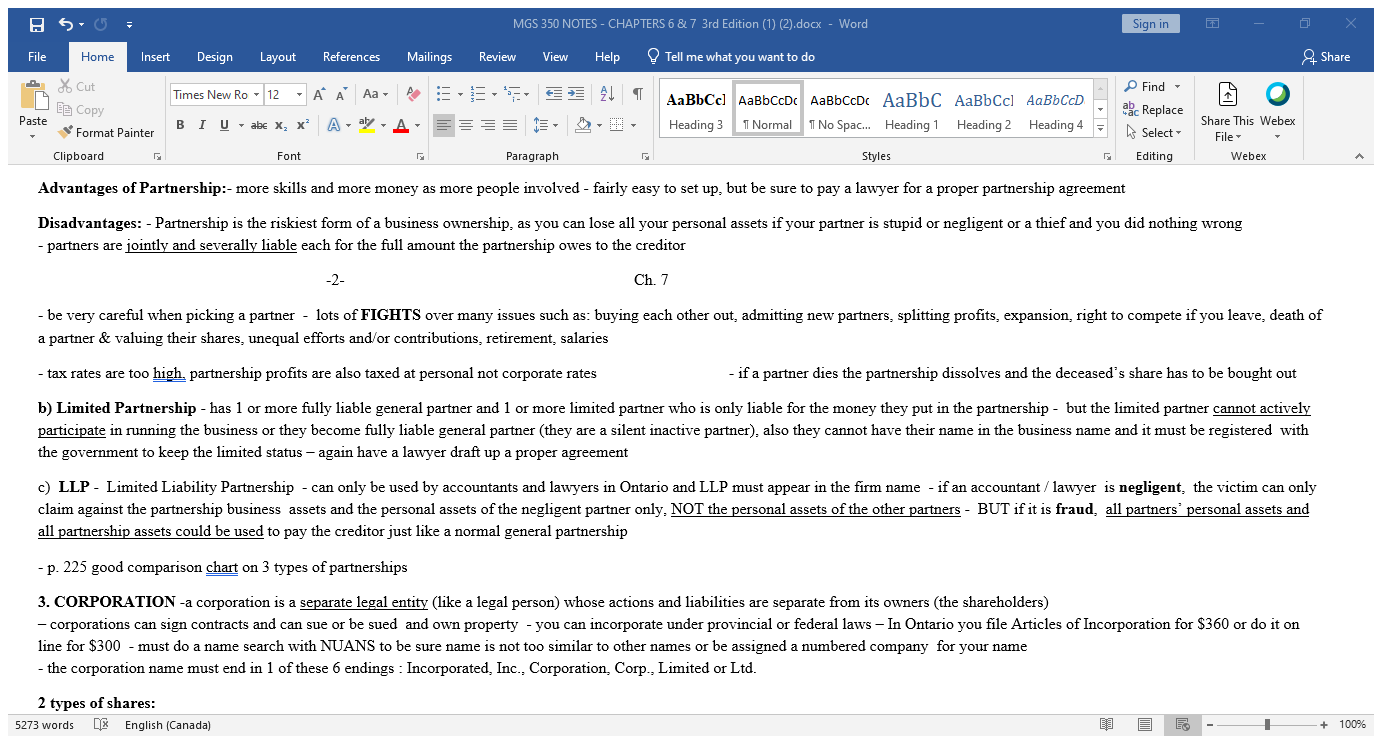The height and width of the screenshot is (744, 1382).
Task: Toggle subscript formatting
Action: [282, 124]
